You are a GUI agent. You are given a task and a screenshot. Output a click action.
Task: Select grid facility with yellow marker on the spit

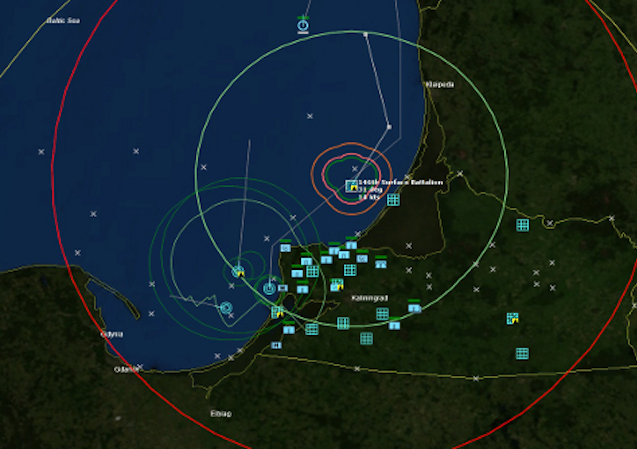277,312
